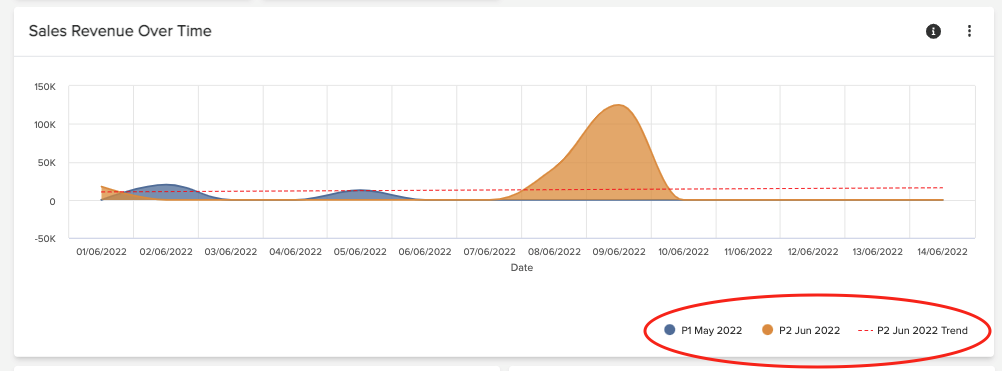Click the 10/06/2022 axis label
The height and width of the screenshot is (371, 1002).
click(683, 252)
